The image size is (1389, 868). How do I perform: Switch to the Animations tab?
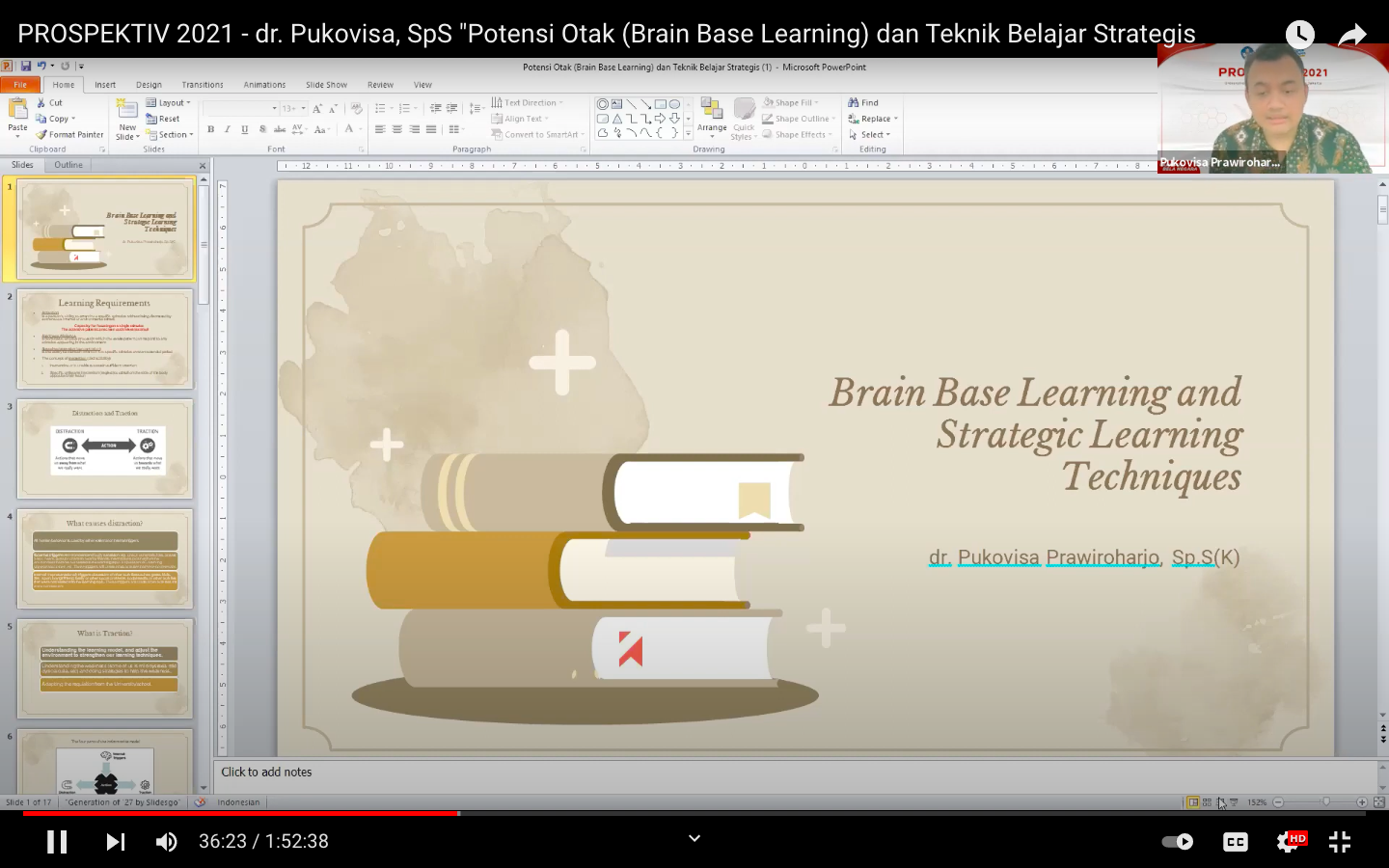point(264,85)
